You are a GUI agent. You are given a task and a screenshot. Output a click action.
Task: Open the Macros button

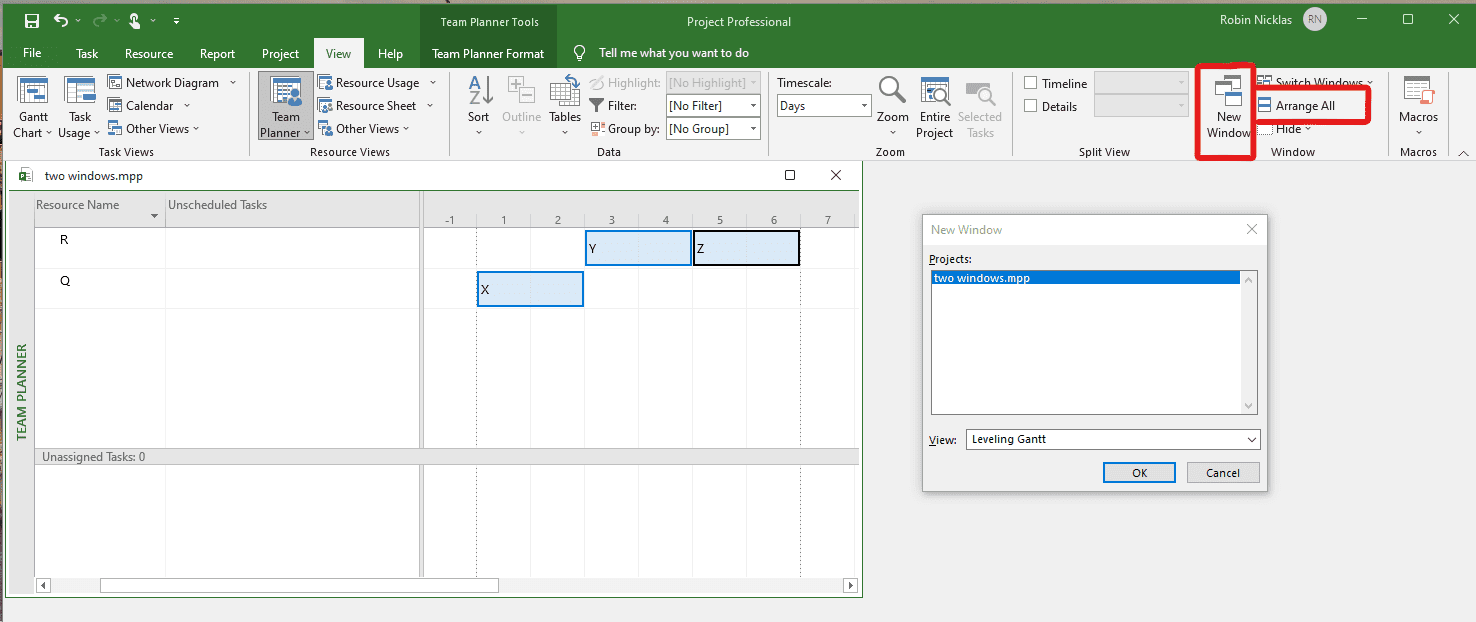coord(1418,107)
